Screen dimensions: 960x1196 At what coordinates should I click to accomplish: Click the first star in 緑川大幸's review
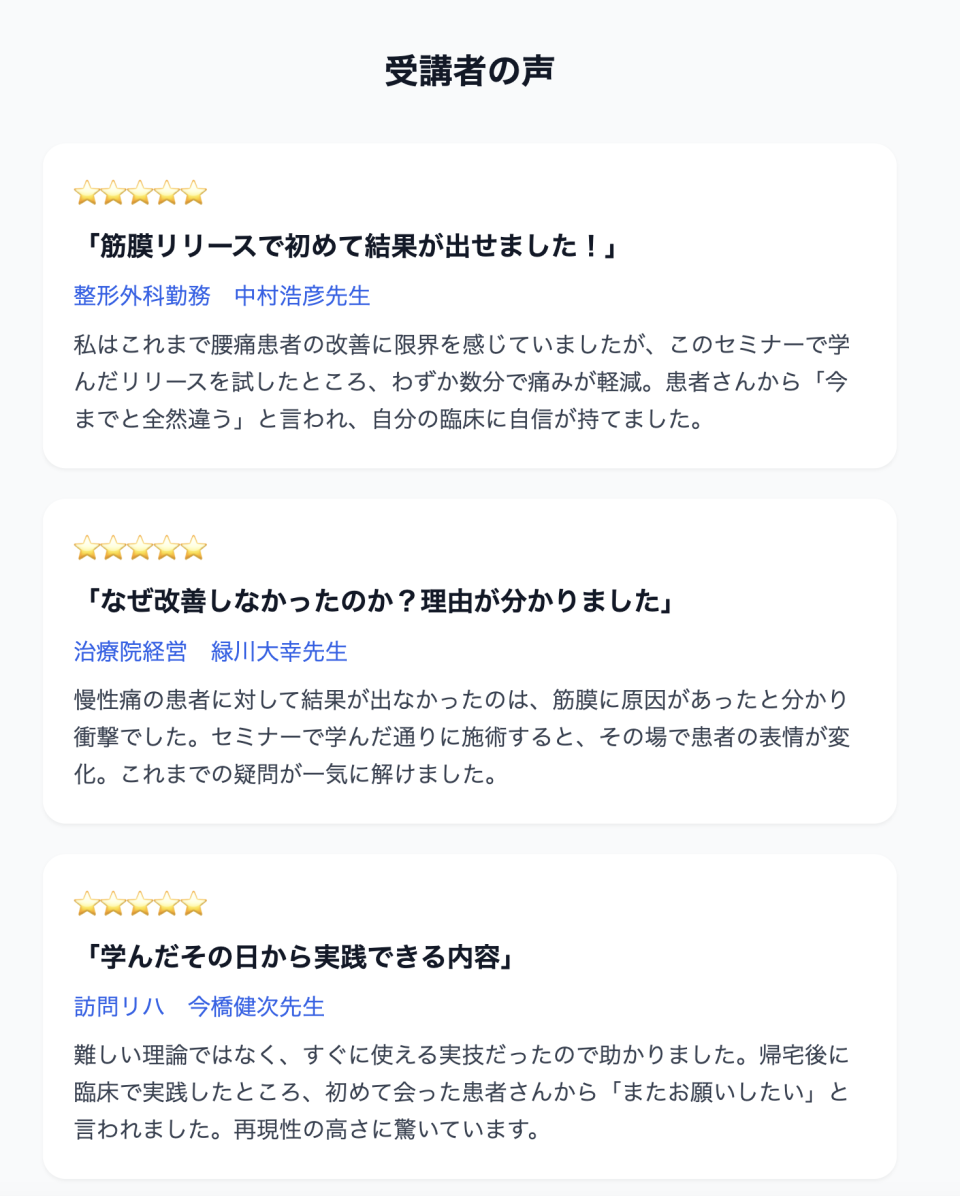pos(87,548)
